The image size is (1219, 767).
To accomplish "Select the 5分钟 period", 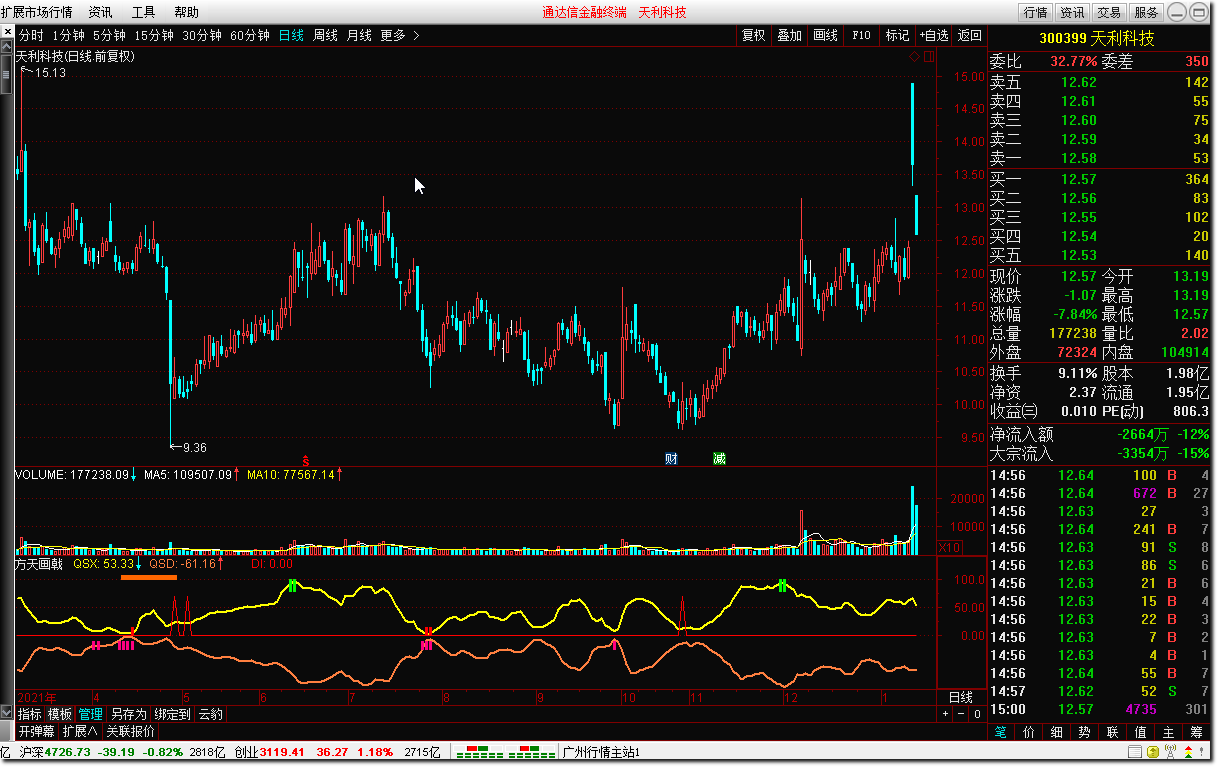I will pos(108,35).
